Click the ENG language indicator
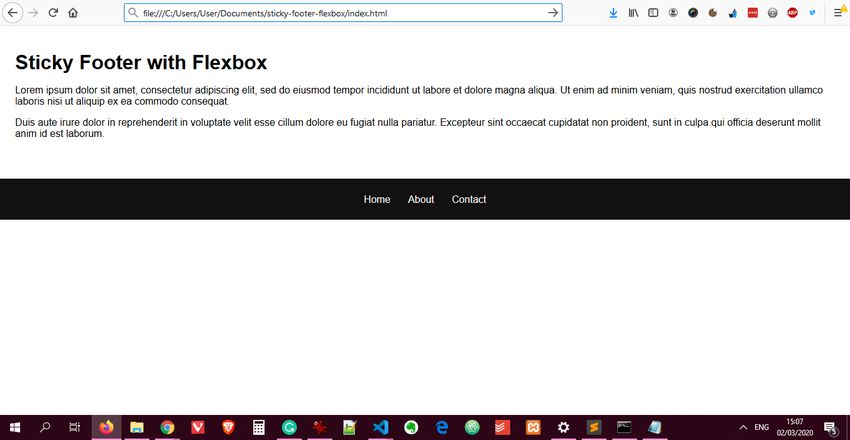The width and height of the screenshot is (850, 440). (761, 428)
